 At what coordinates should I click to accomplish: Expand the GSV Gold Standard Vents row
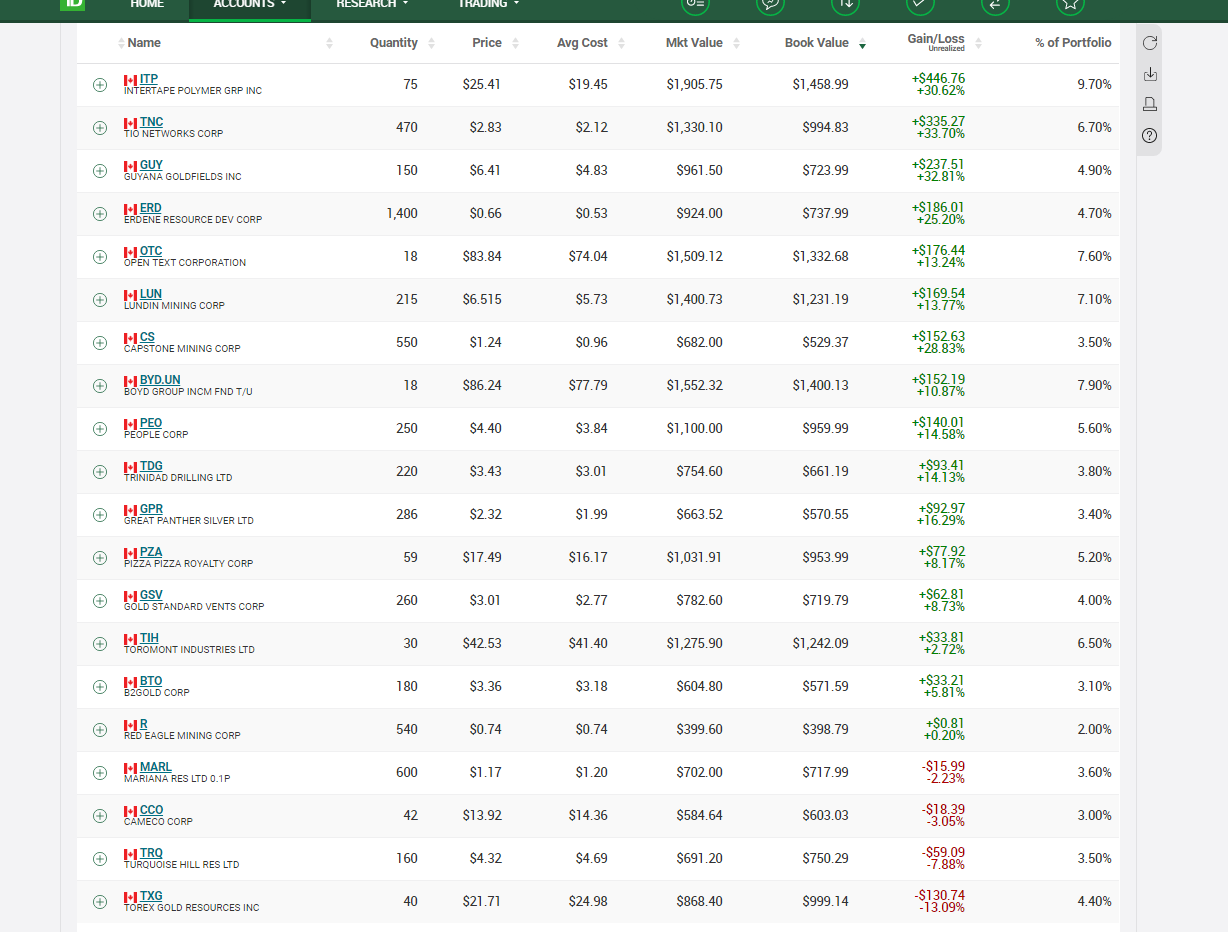[x=100, y=601]
